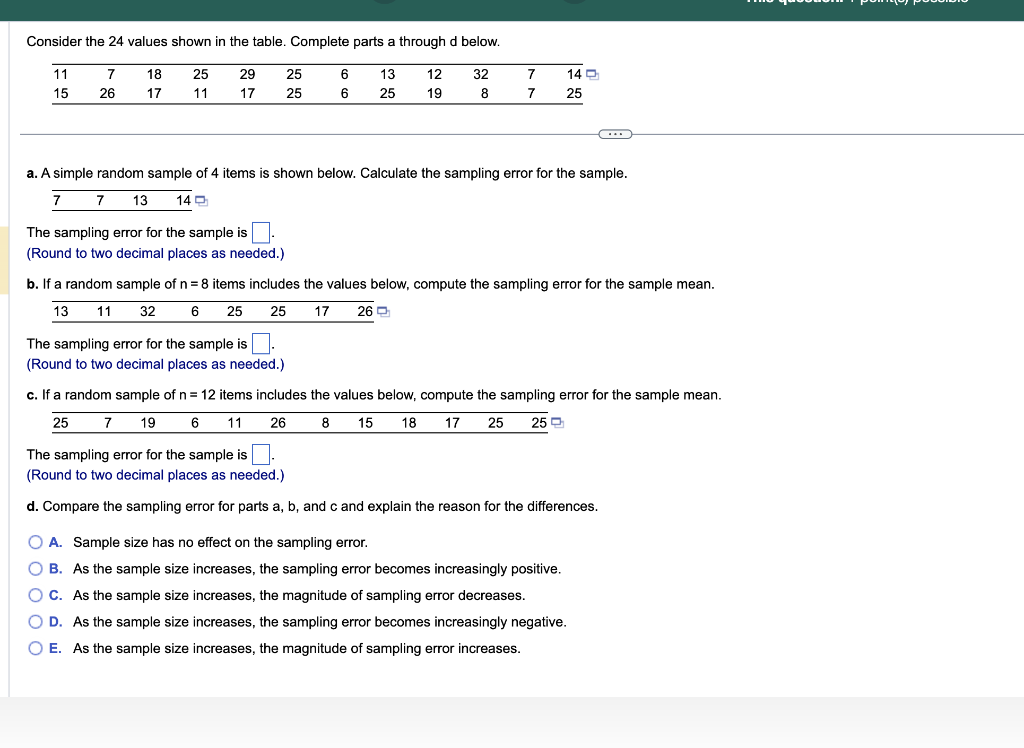This screenshot has width=1024, height=748.
Task: Click the data icon following 25 in part c table
Action: click(557, 423)
